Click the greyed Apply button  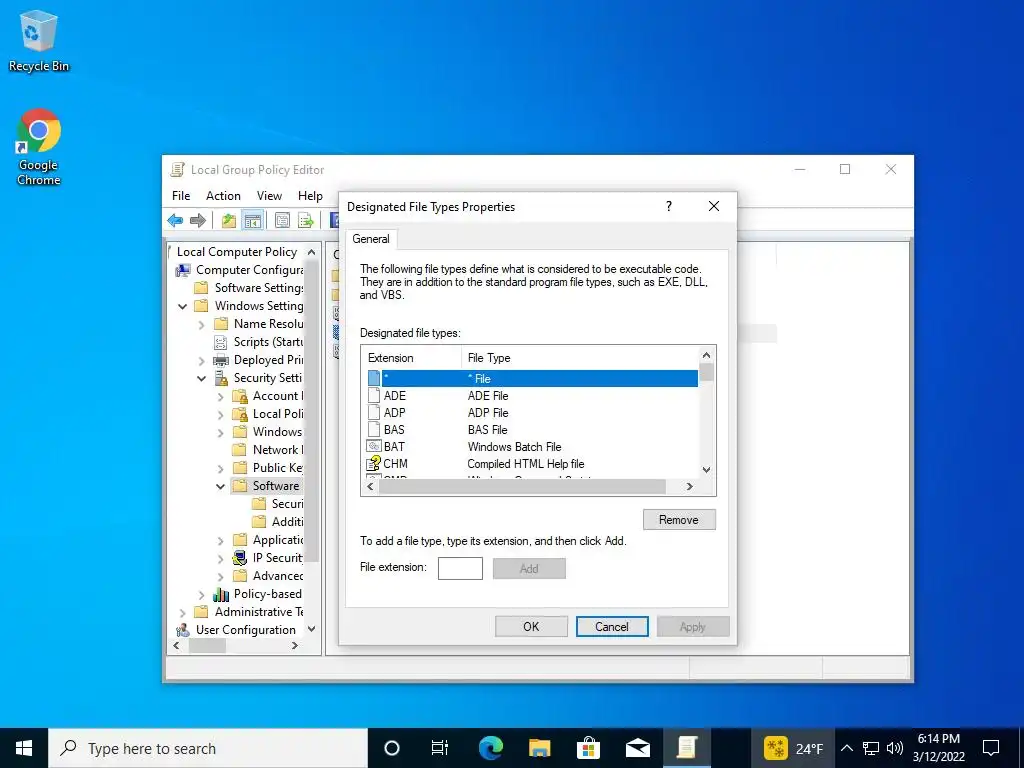click(x=693, y=626)
